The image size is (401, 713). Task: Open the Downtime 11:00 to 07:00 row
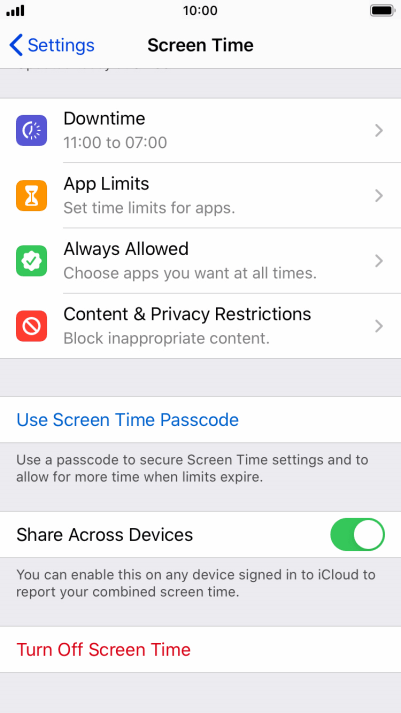point(200,131)
